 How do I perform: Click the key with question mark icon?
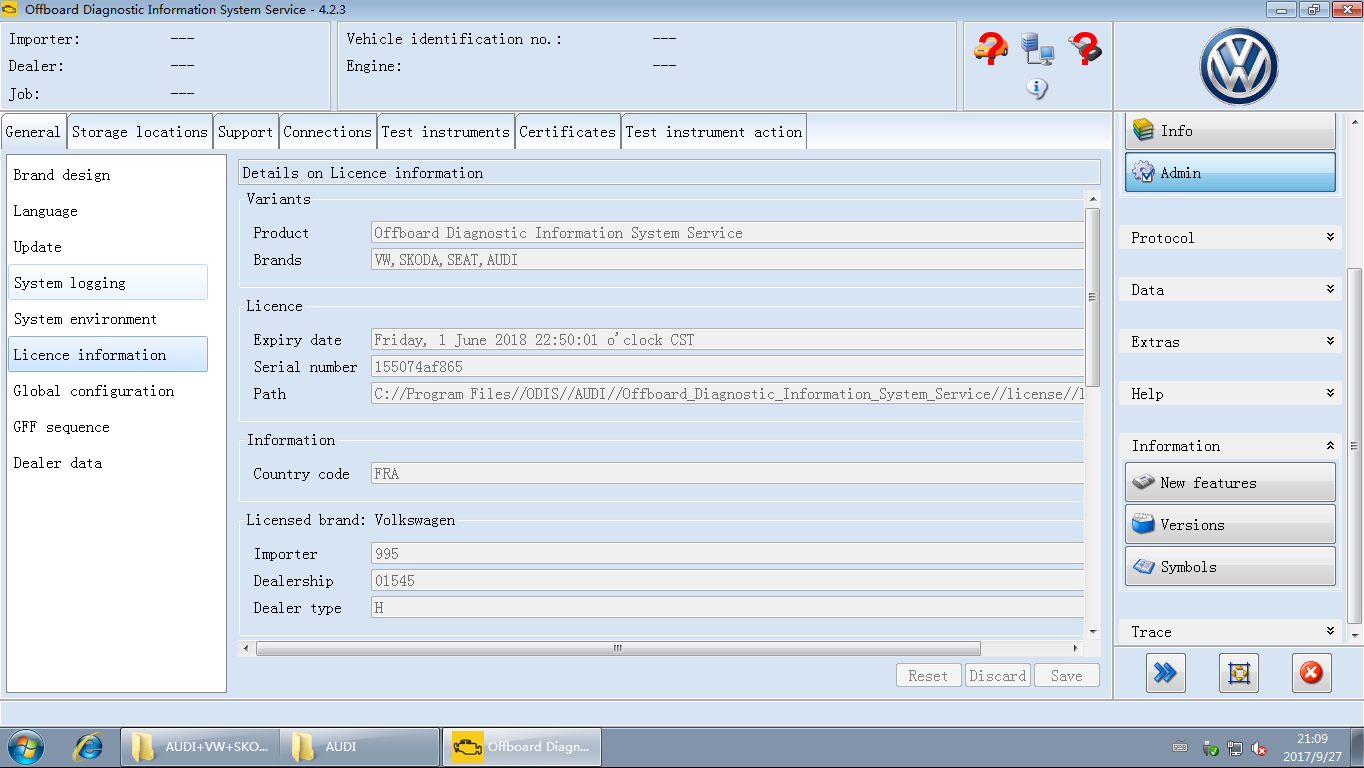coord(1084,49)
